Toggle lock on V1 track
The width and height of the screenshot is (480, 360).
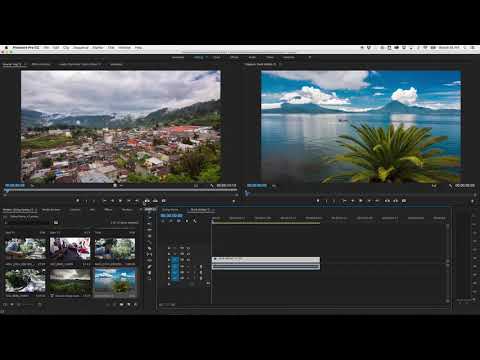pyautogui.click(x=169, y=260)
